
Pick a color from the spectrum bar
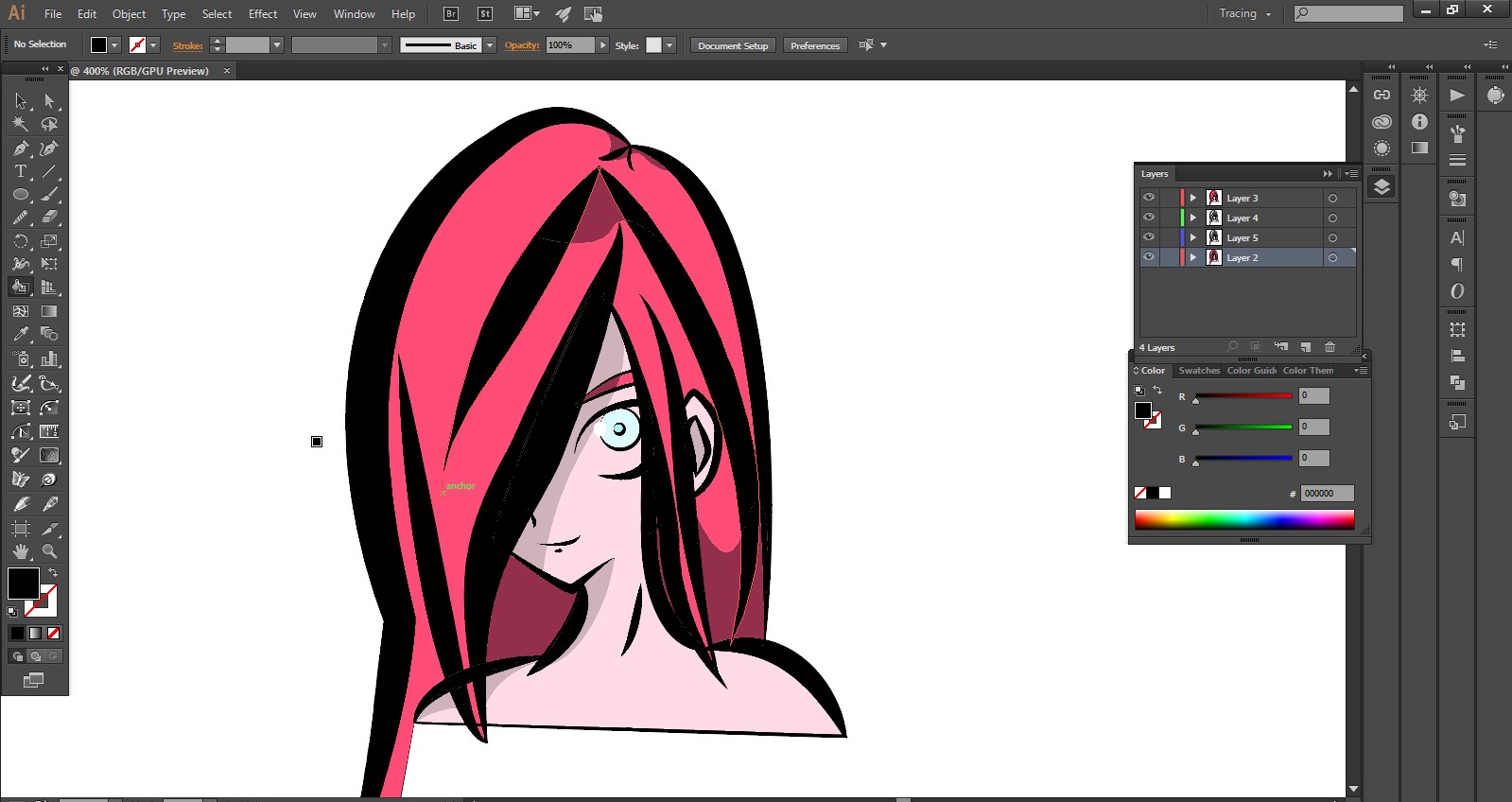(1244, 519)
